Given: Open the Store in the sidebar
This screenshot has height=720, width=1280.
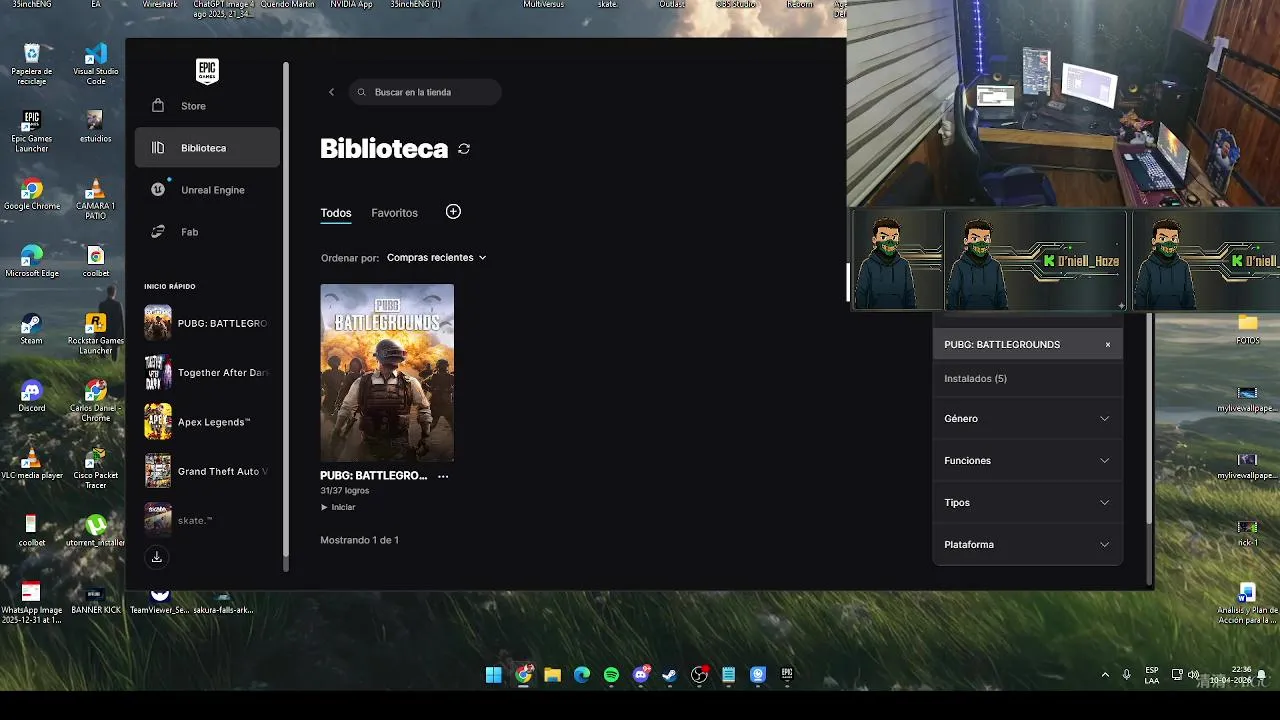Looking at the screenshot, I should click(207, 106).
